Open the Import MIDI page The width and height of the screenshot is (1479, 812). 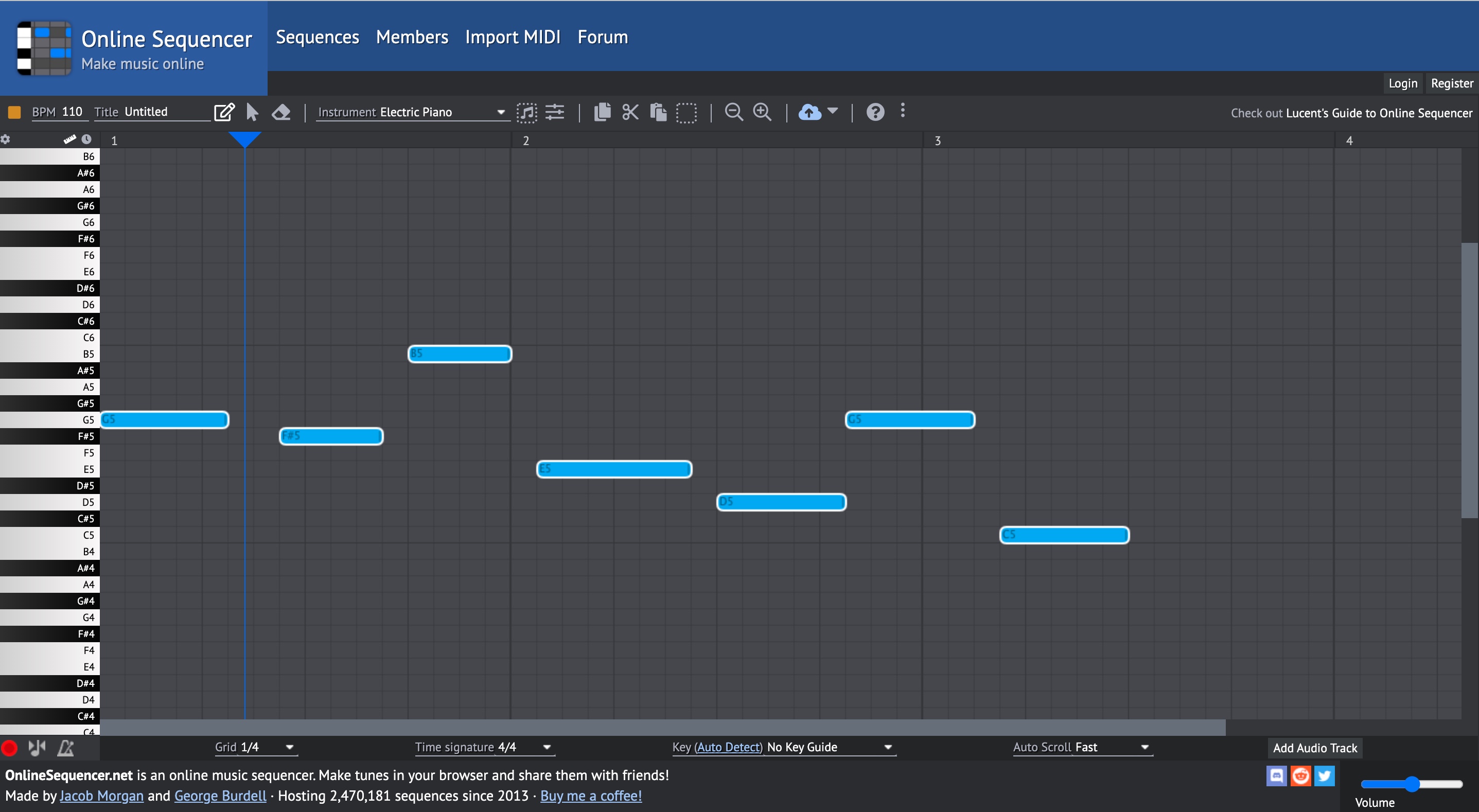[512, 38]
